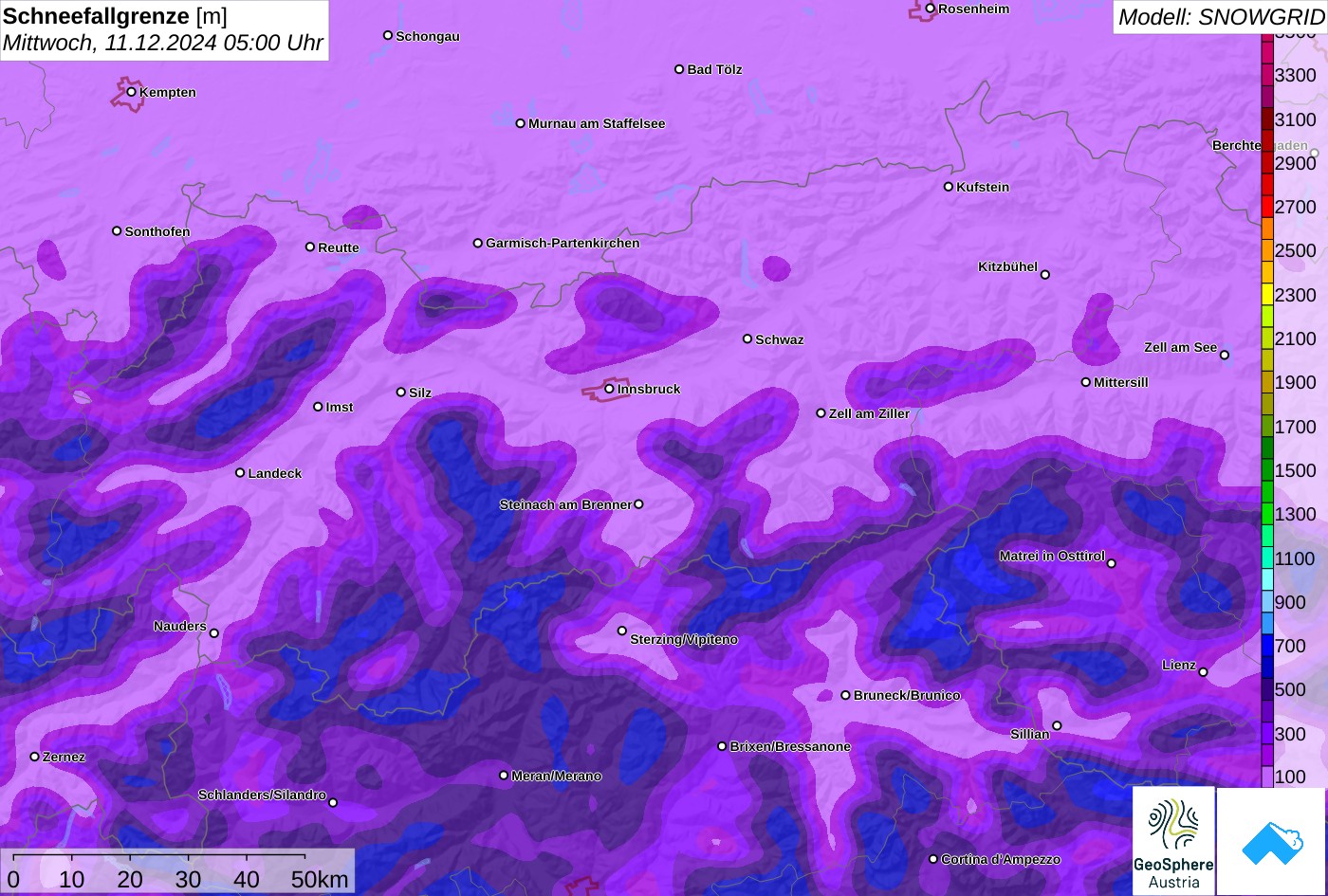Click the 1700 legend value
The image size is (1328, 896).
point(1296,428)
